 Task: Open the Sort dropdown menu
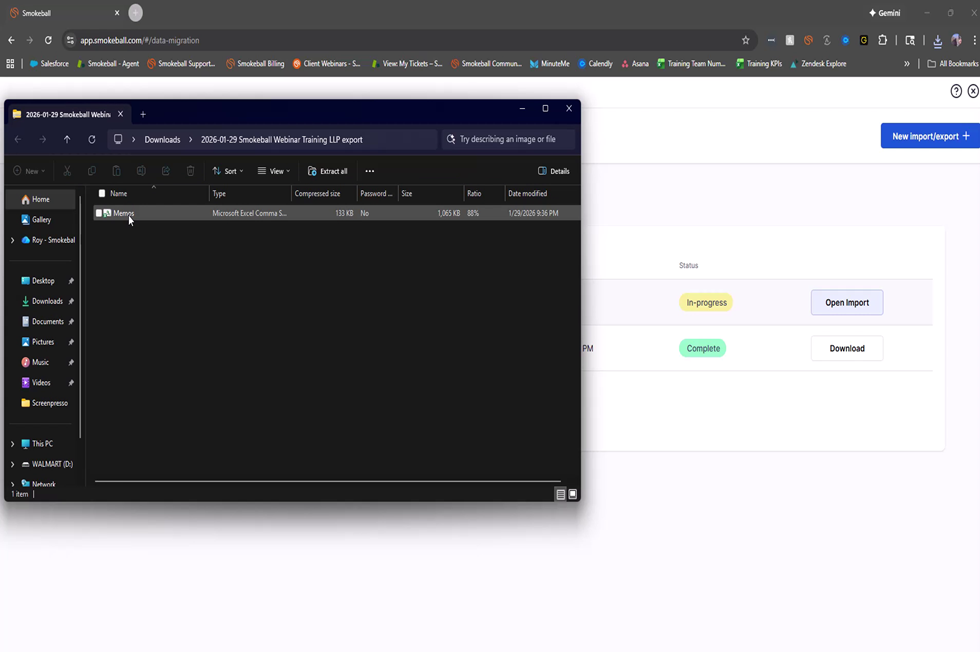coord(228,171)
